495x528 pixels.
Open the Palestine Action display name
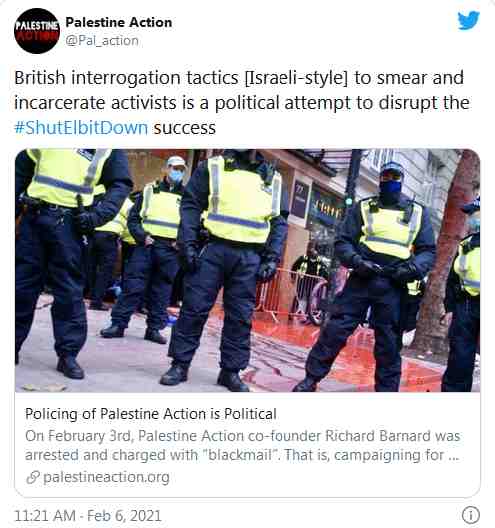(x=119, y=22)
